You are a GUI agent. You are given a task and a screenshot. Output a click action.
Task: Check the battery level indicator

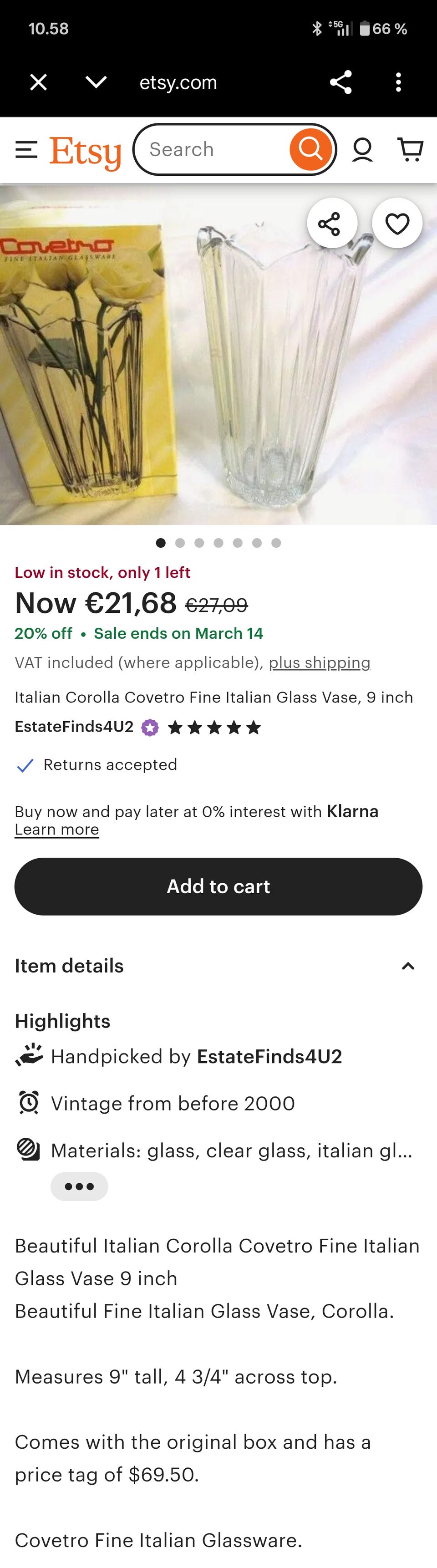pos(368,28)
